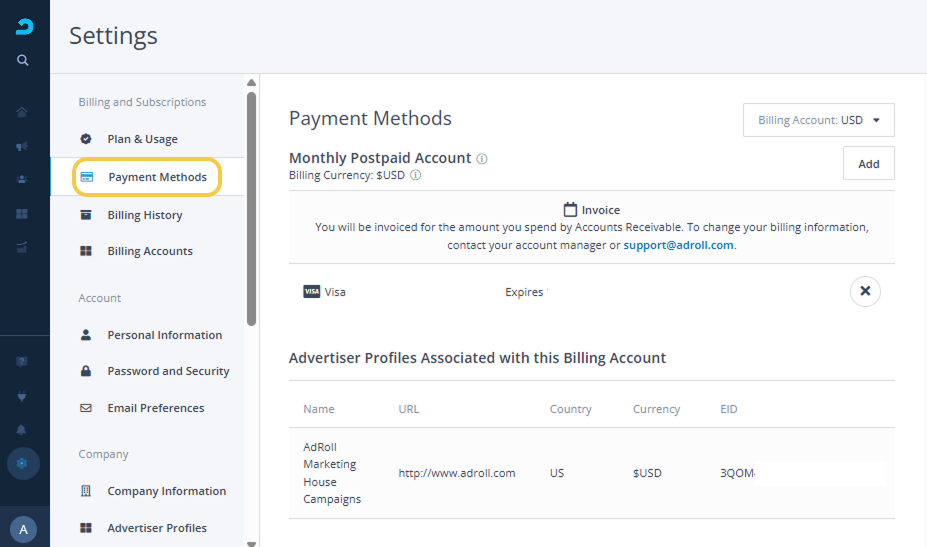Click the support@adroll.com email link

678,245
